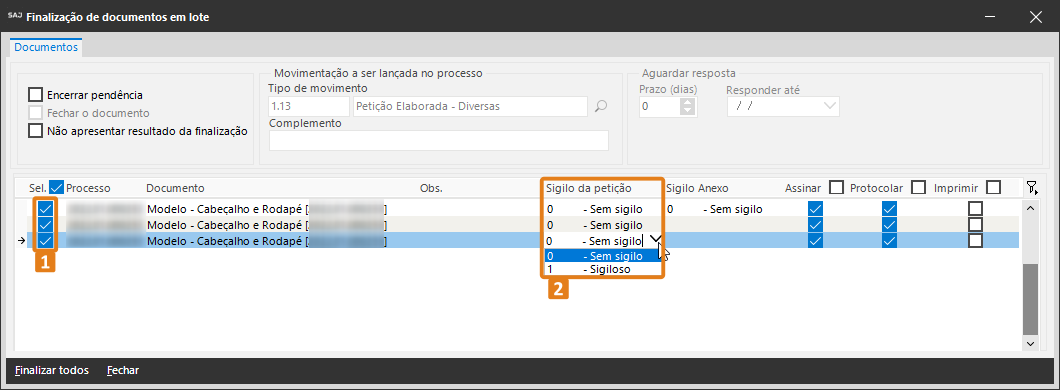Select '1 - Sigiloso' dropdown option

point(603,269)
